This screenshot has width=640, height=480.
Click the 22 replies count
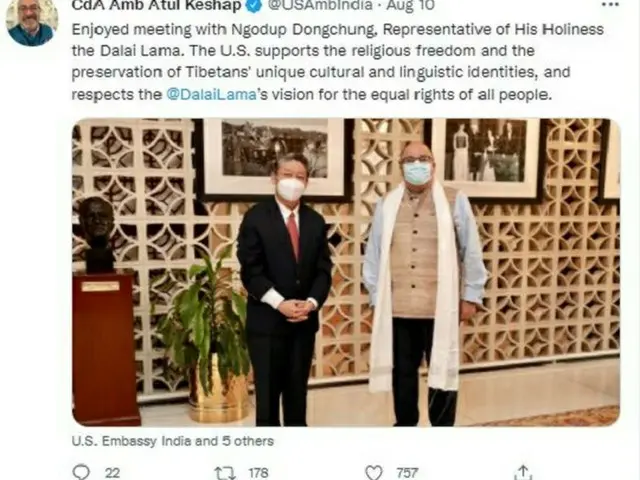tap(112, 473)
